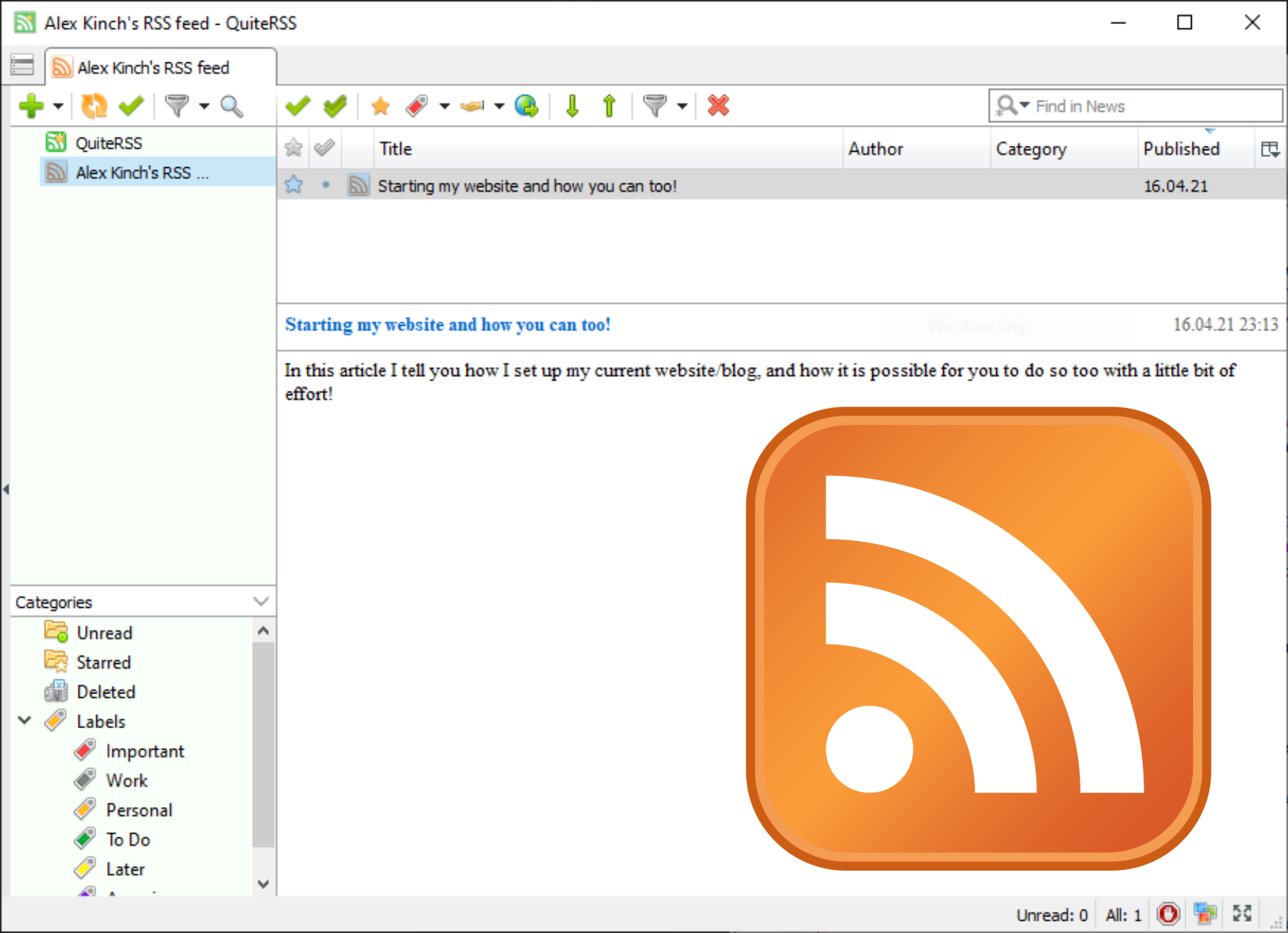This screenshot has height=933, width=1288.
Task: Open the article 'Starting my website and how you can too!'
Action: 528,186
